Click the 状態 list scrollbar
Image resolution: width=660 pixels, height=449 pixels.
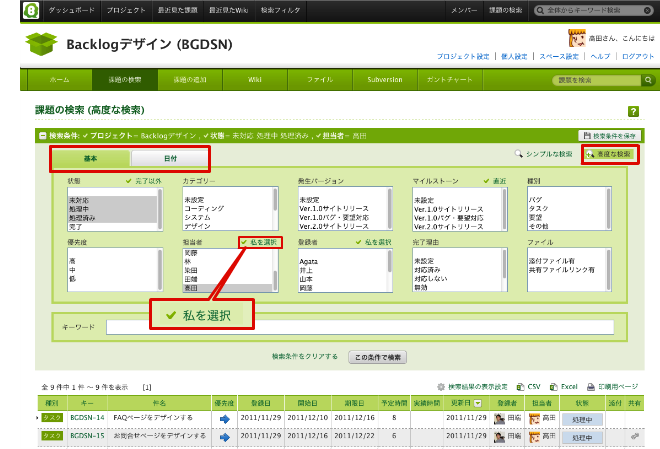tap(160, 209)
